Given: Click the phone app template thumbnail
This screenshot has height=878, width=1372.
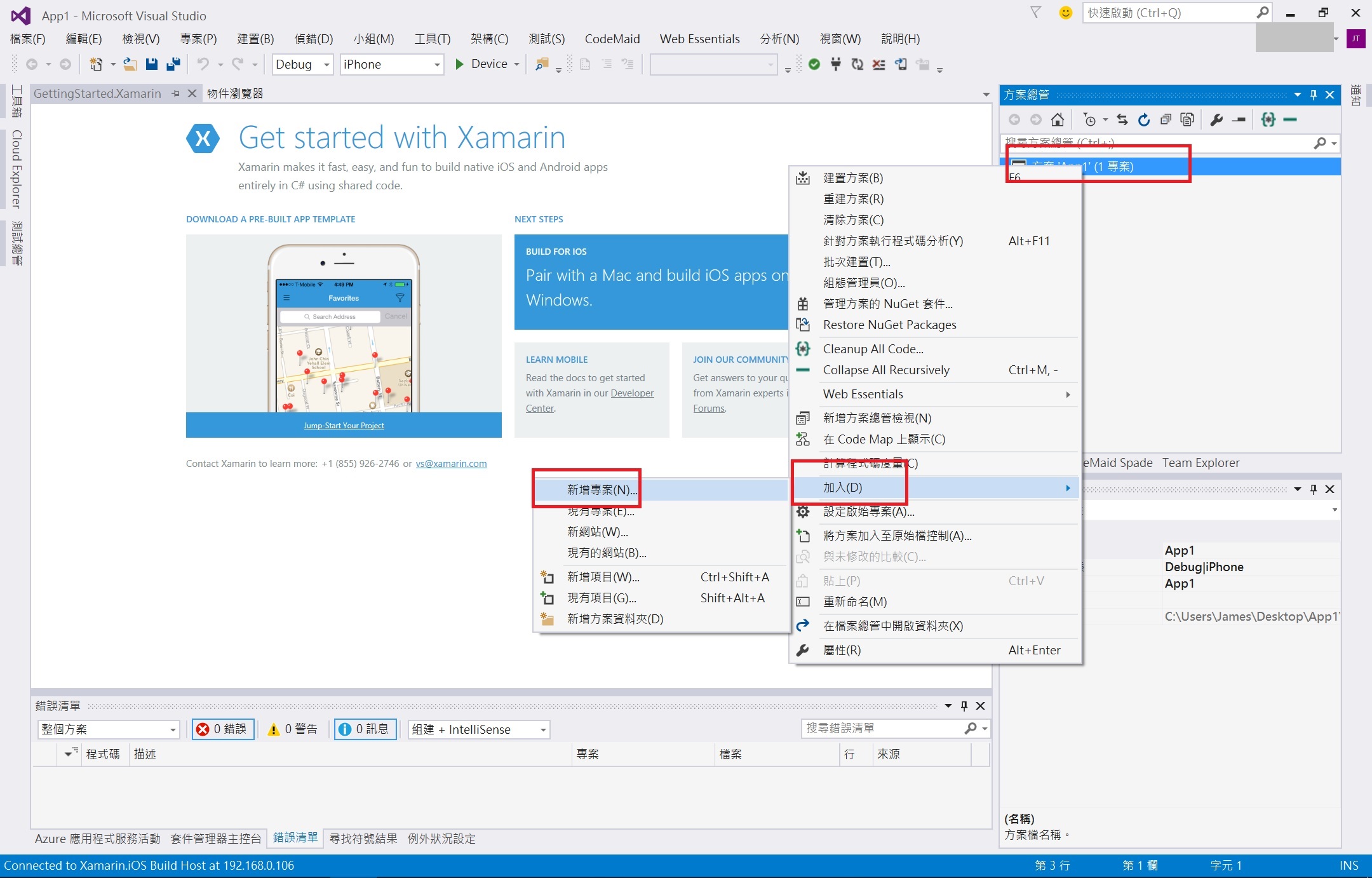Looking at the screenshot, I should (x=344, y=324).
